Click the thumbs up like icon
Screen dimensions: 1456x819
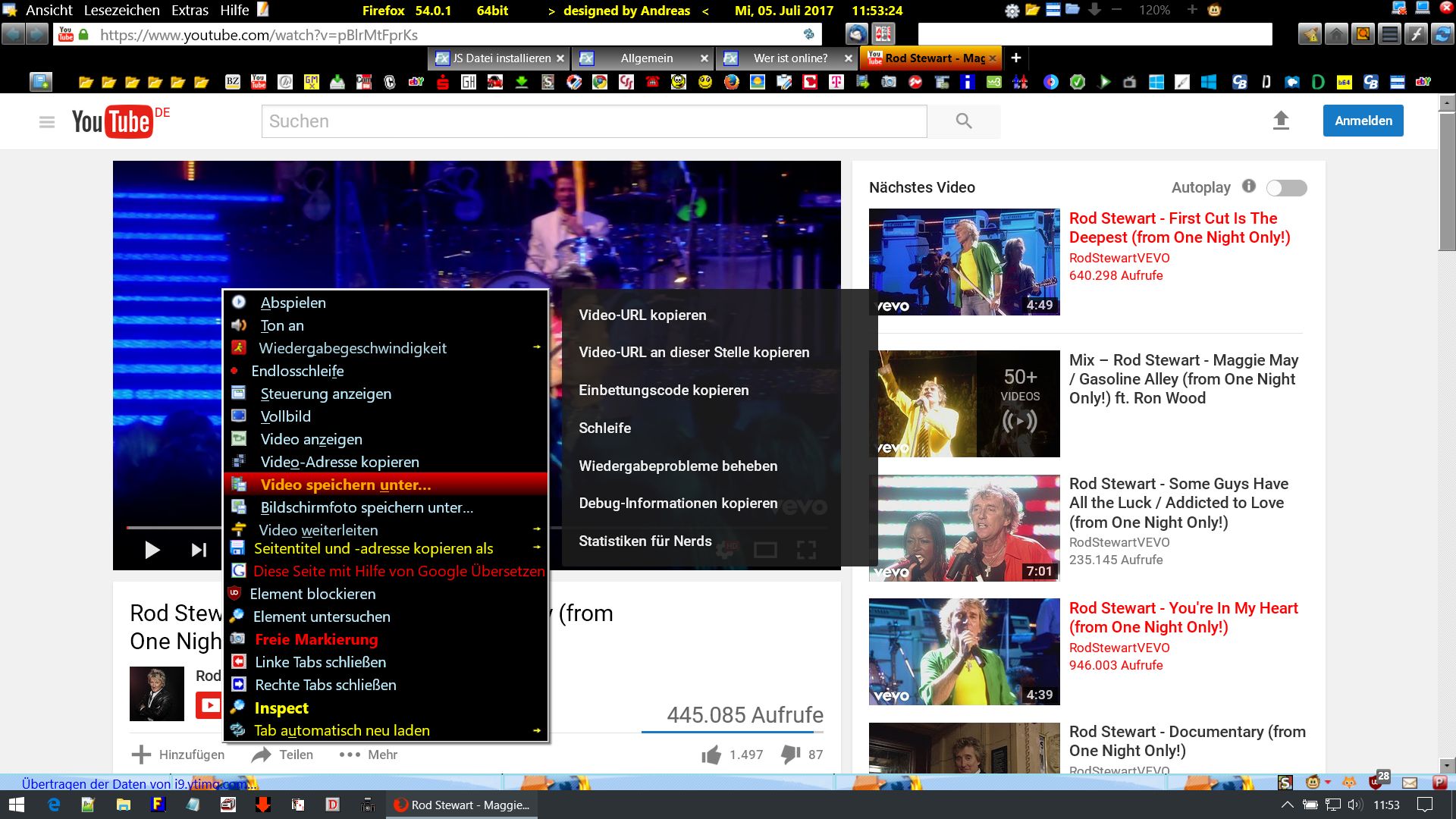(x=711, y=755)
